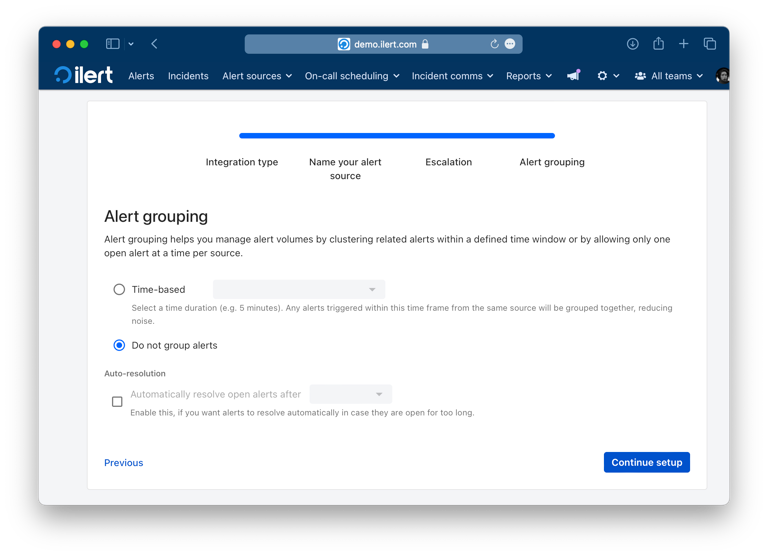
Task: Open a new tab with the plus icon
Action: point(684,44)
